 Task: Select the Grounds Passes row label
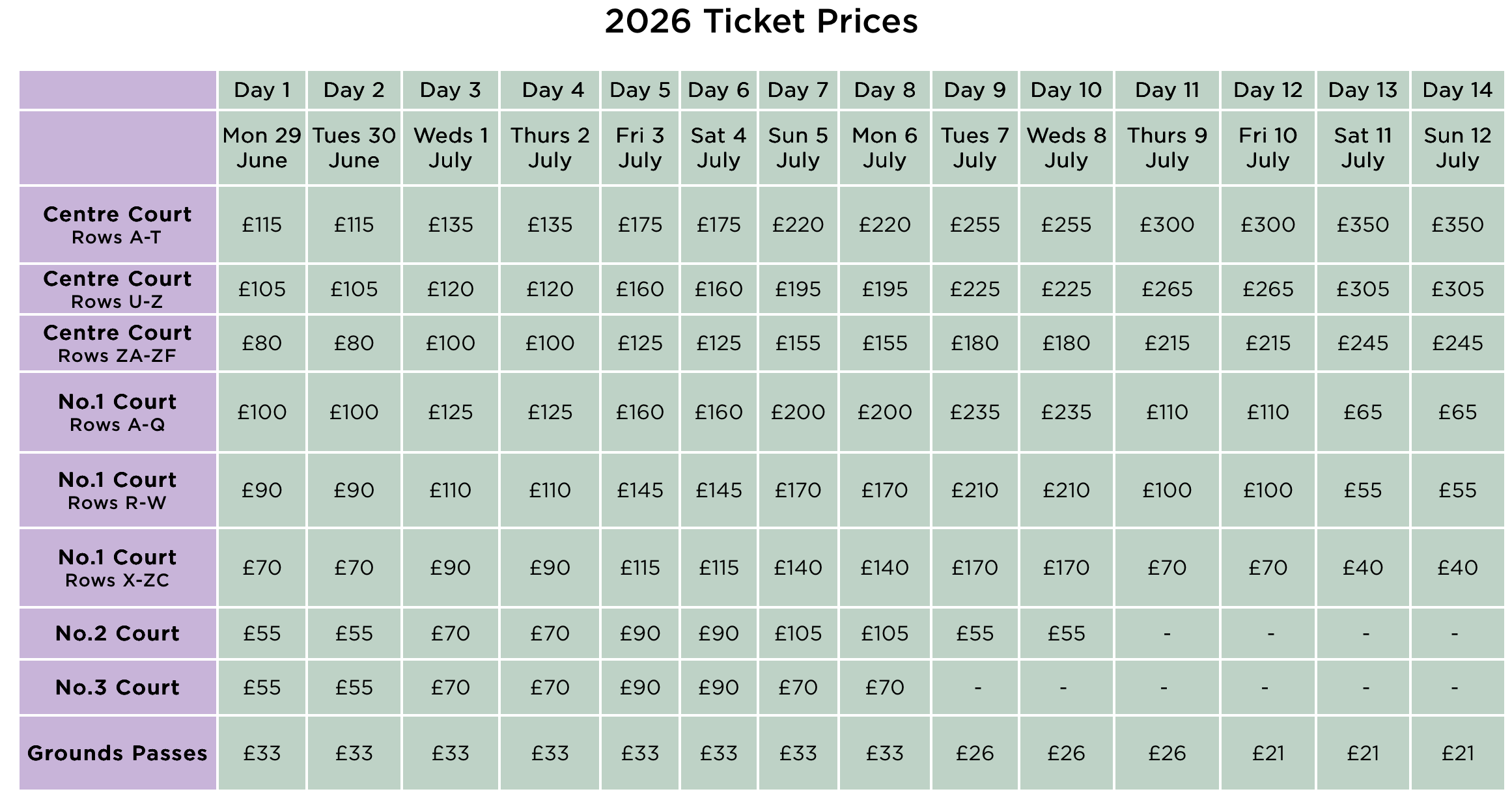point(117,753)
